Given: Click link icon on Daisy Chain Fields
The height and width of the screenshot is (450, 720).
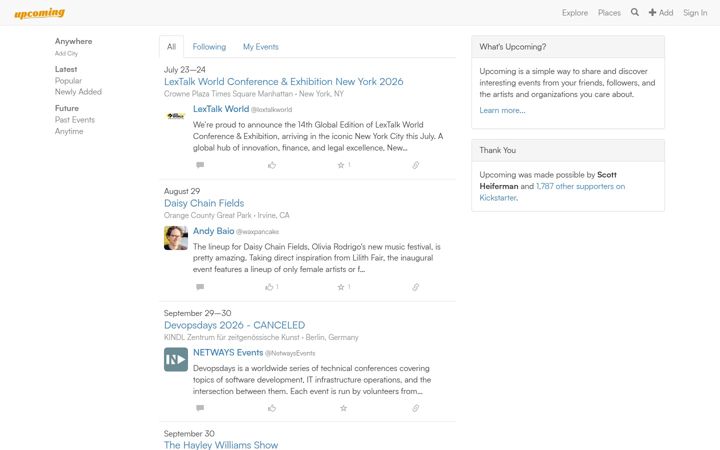Looking at the screenshot, I should click(415, 287).
